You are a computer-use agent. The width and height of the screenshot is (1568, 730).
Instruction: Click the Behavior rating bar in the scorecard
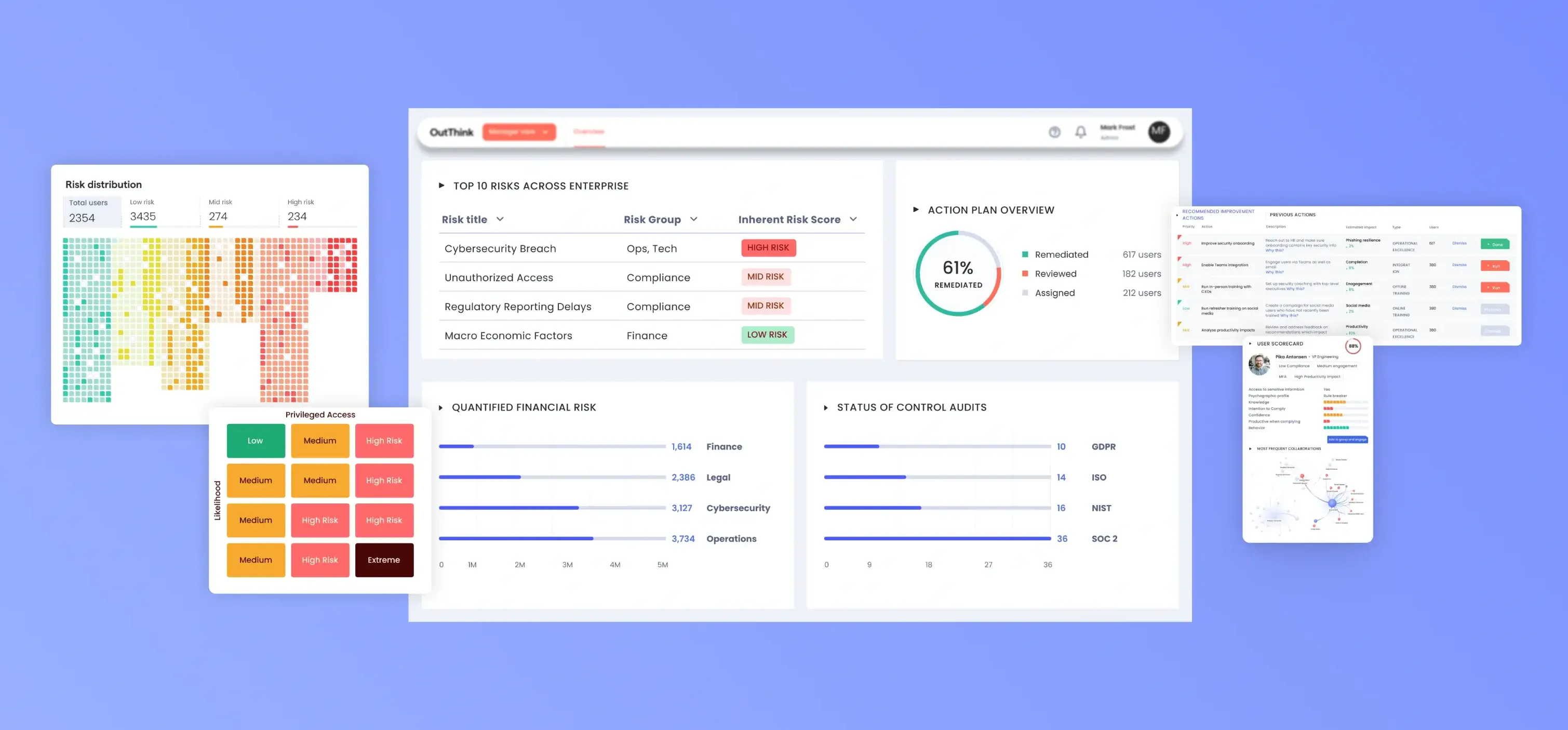pos(1336,428)
